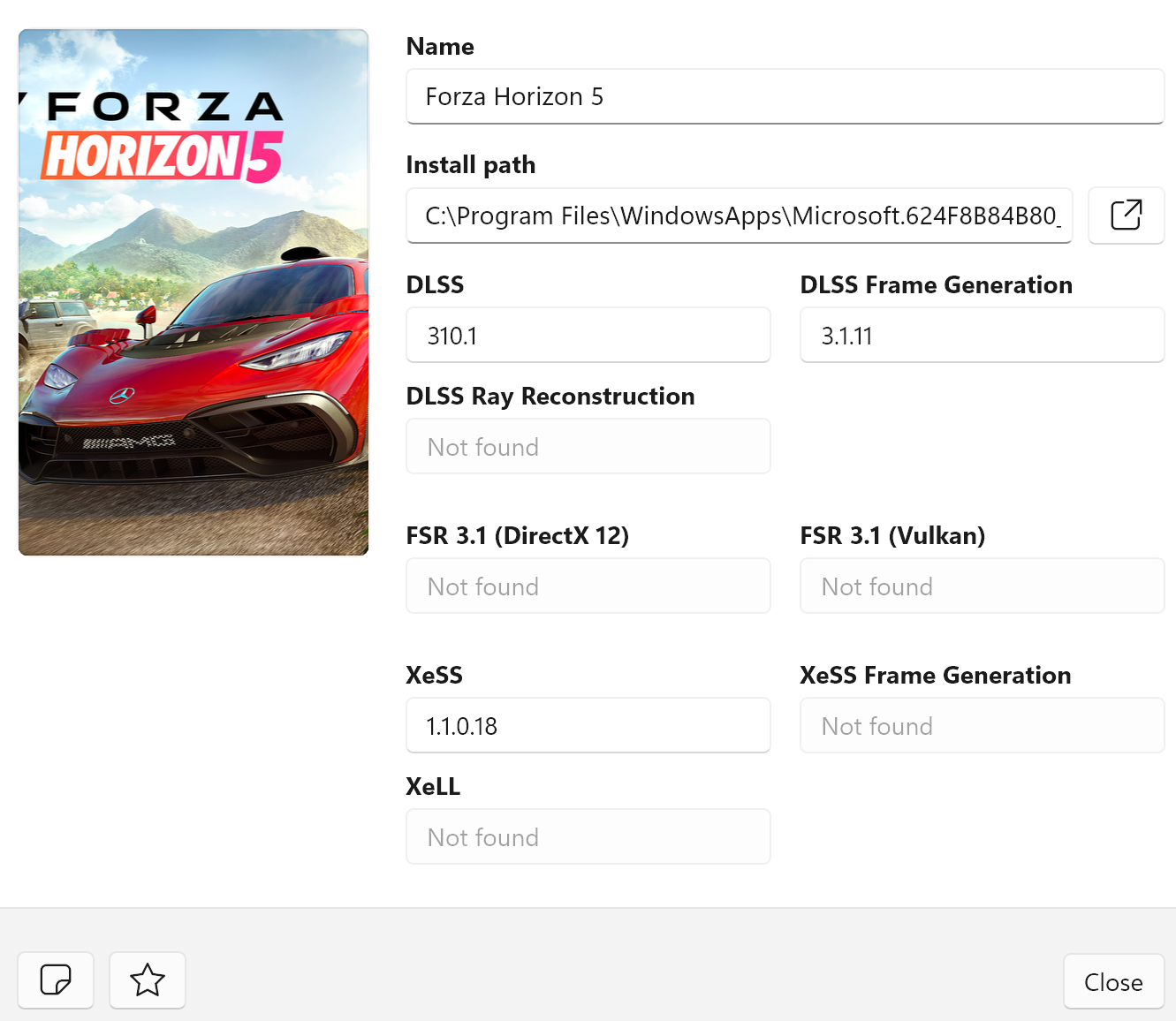Click the FSR 3.1 (DirectX 12) label
Image resolution: width=1176 pixels, height=1021 pixels.
click(x=517, y=536)
